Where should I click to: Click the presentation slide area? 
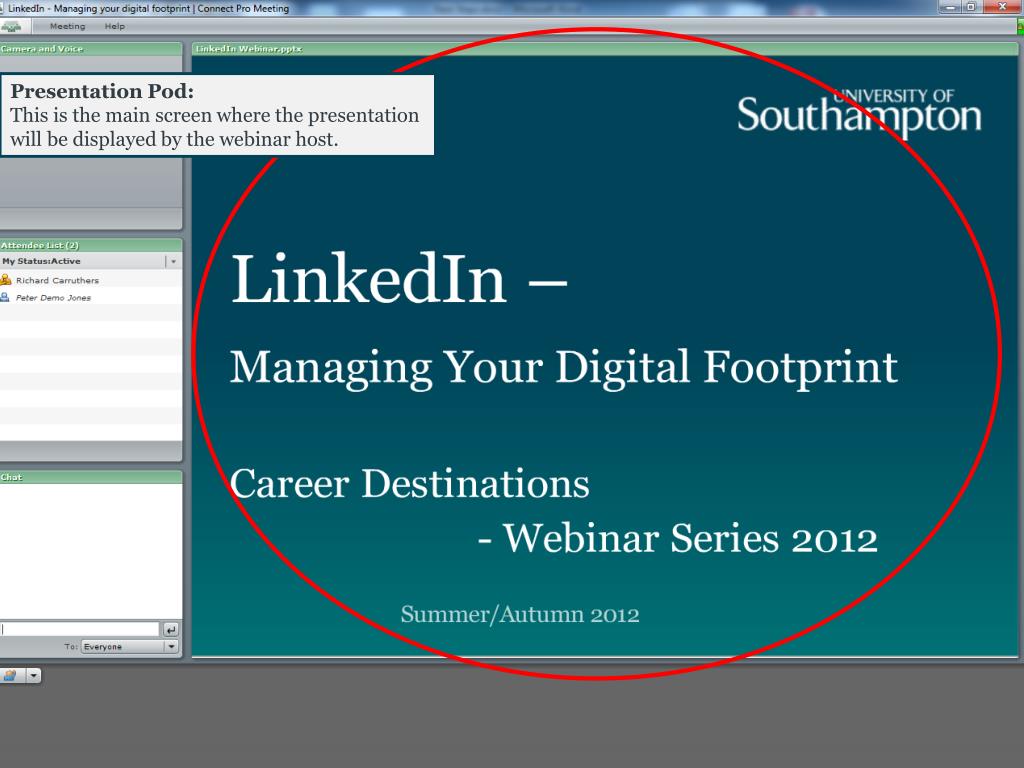[x=605, y=356]
